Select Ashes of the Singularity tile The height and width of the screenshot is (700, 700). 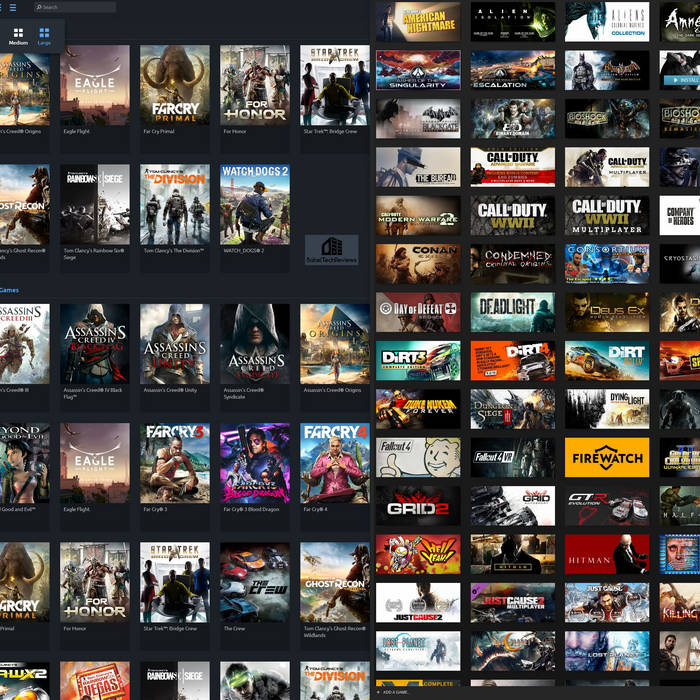pyautogui.click(x=418, y=70)
